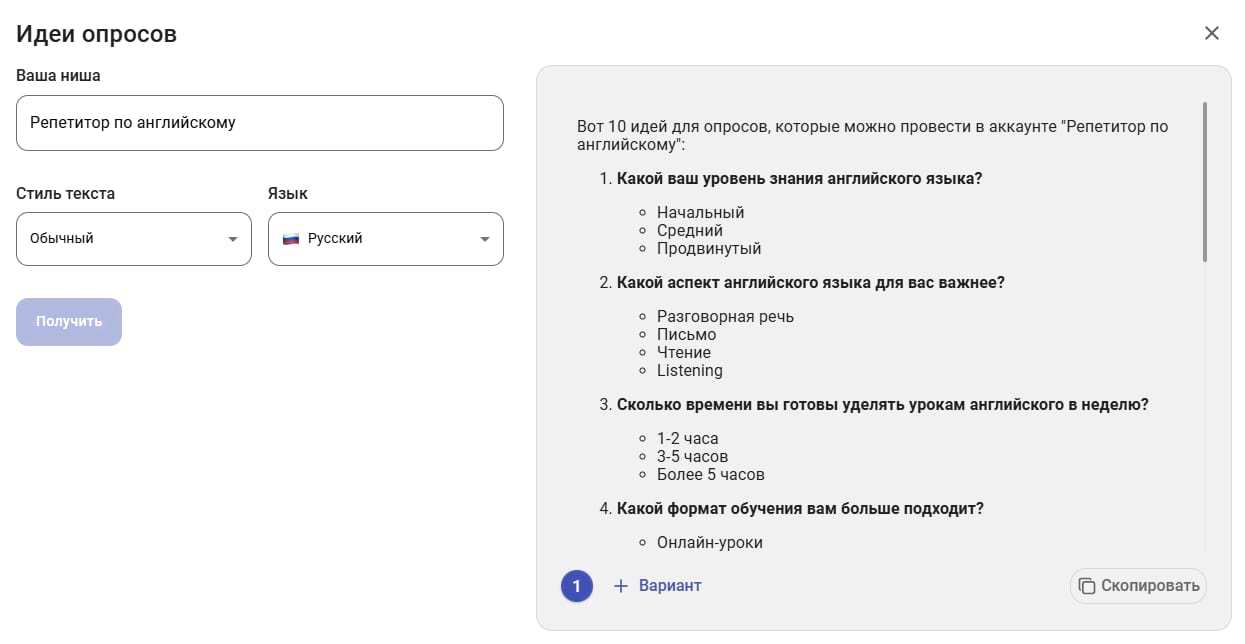The width and height of the screenshot is (1245, 644).
Task: Click question 'Какой формат обучения вам больше подходит?'
Action: tap(800, 509)
